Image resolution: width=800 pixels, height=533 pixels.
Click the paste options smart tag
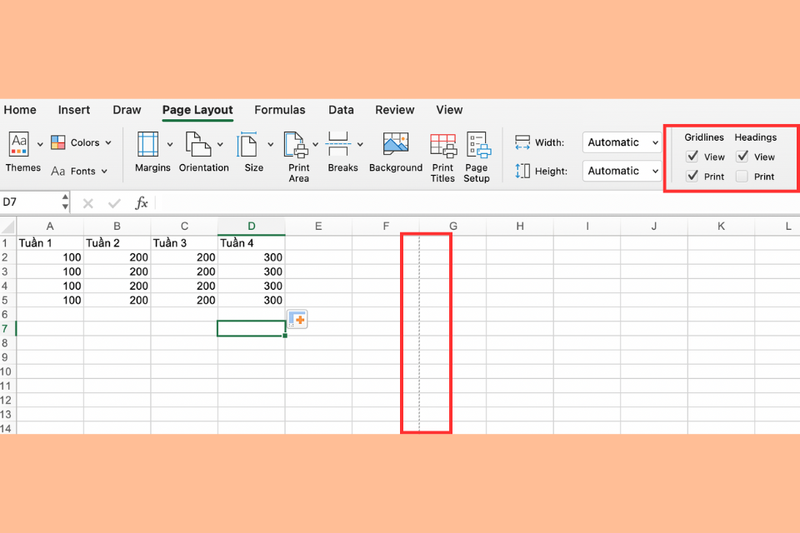297,319
